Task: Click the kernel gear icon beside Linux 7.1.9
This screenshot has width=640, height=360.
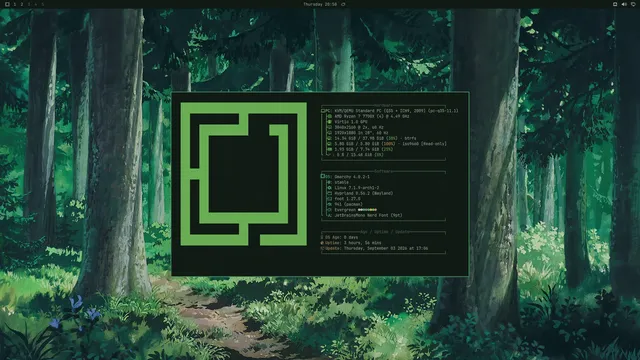Action: click(x=329, y=188)
